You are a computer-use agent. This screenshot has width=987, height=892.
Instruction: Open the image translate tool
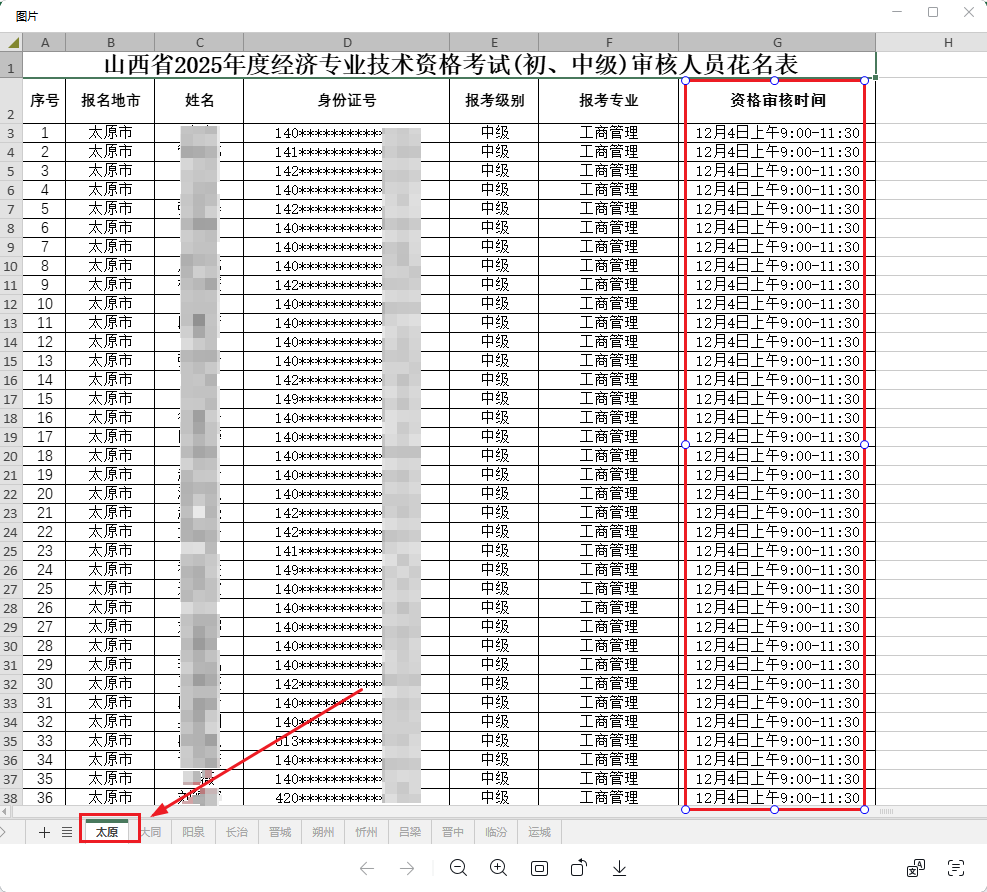tap(916, 868)
